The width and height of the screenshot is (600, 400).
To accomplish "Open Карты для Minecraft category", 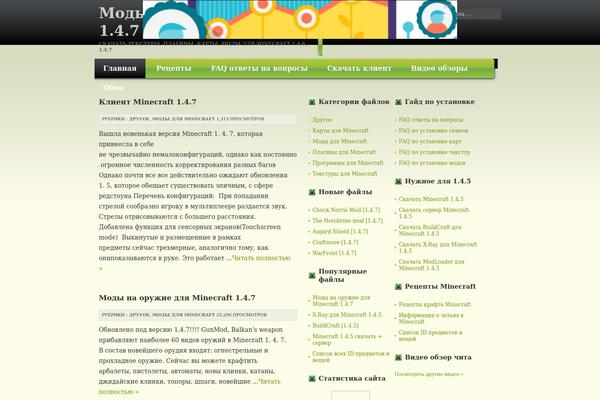I will pyautogui.click(x=340, y=131).
